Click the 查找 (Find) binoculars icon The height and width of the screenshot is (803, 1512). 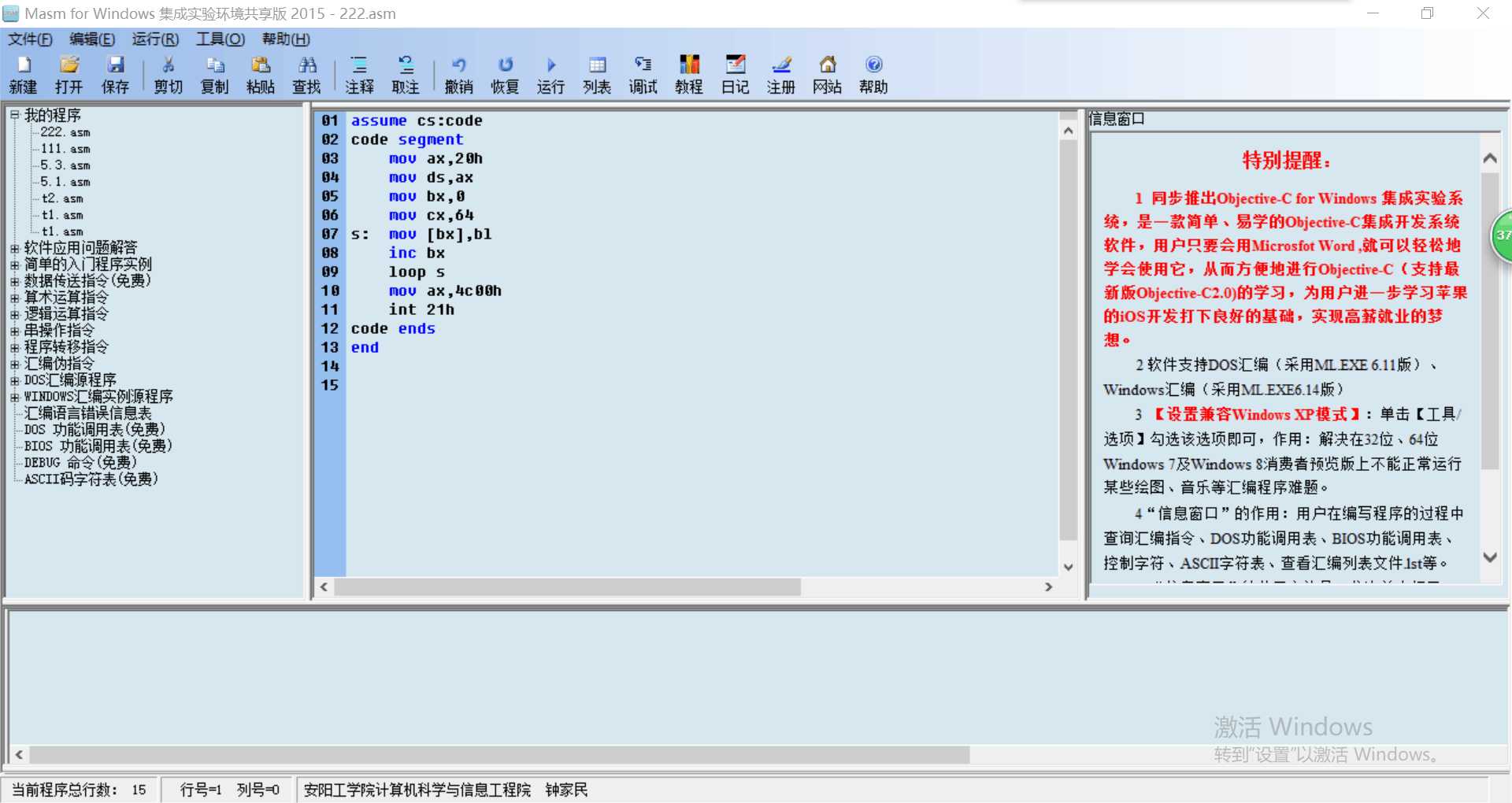(307, 65)
